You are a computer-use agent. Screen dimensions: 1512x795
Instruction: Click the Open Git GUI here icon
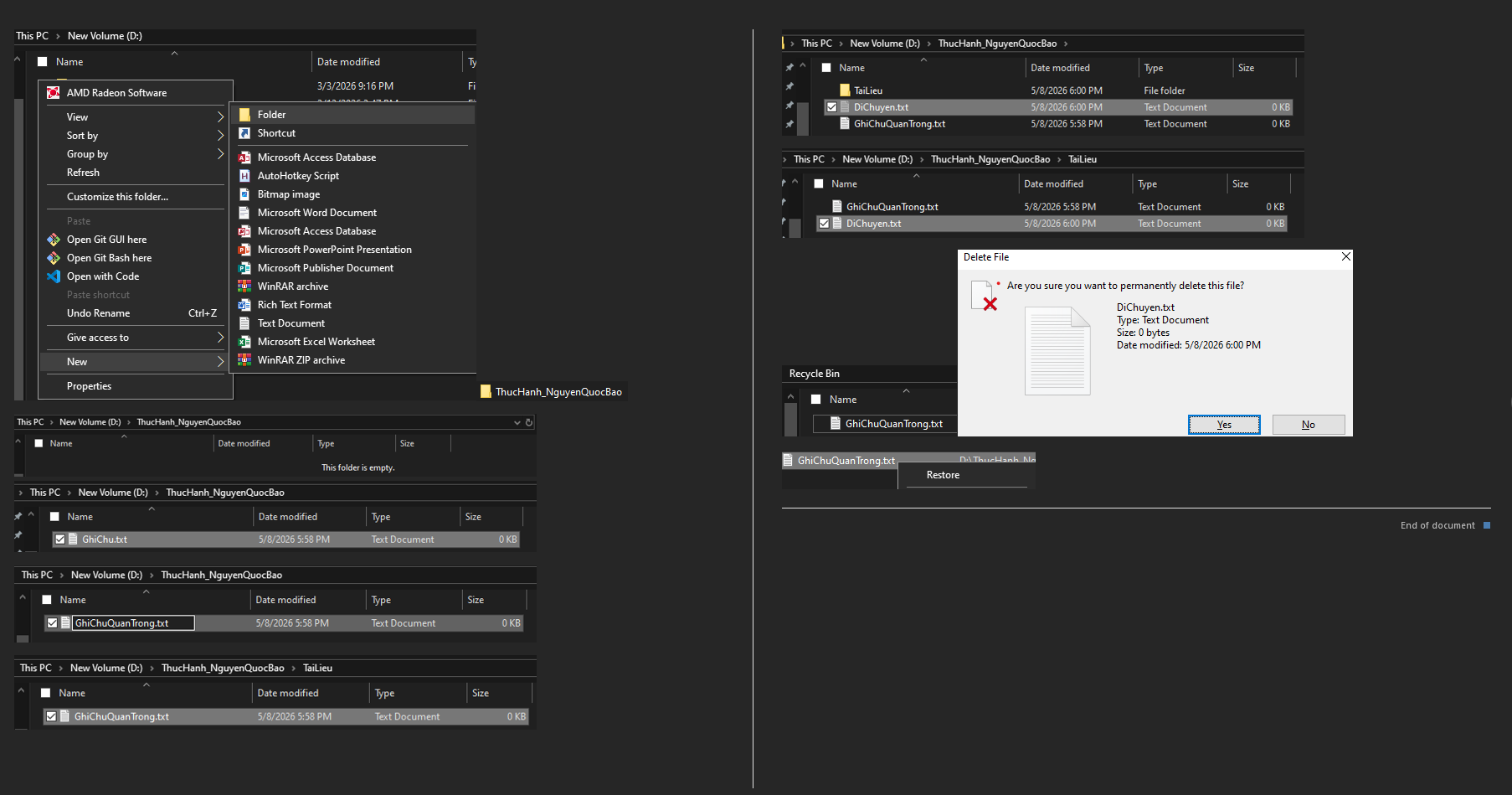pyautogui.click(x=54, y=240)
